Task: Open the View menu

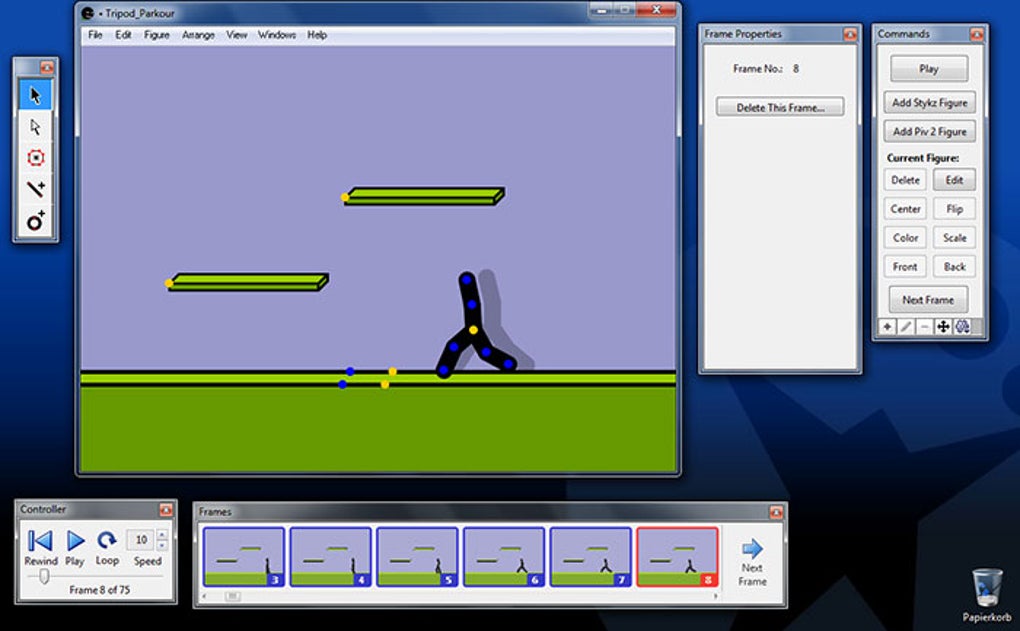Action: click(x=237, y=35)
